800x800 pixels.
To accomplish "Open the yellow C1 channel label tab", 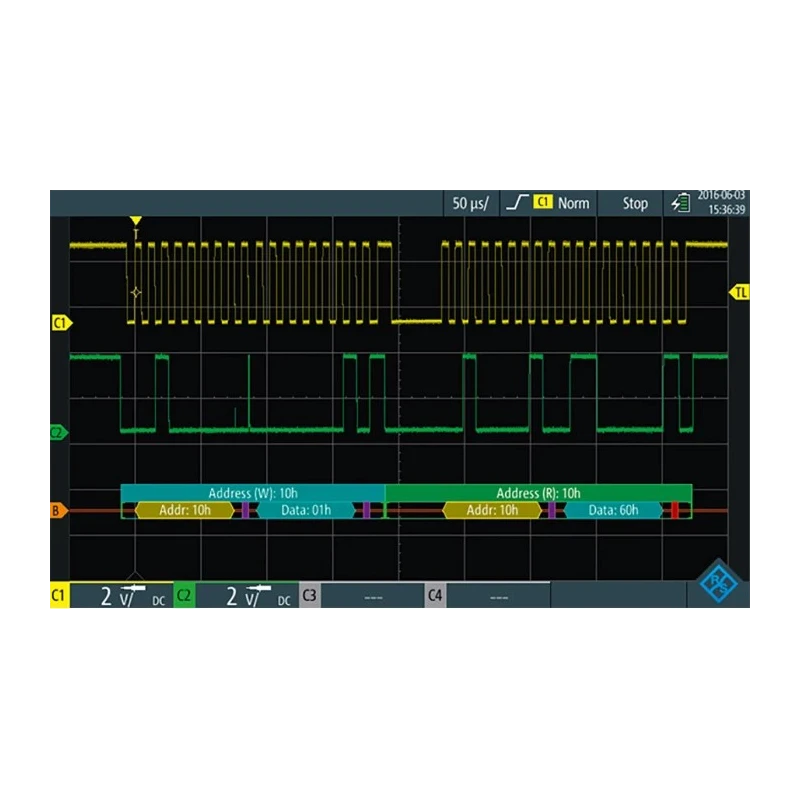I will pyautogui.click(x=60, y=595).
